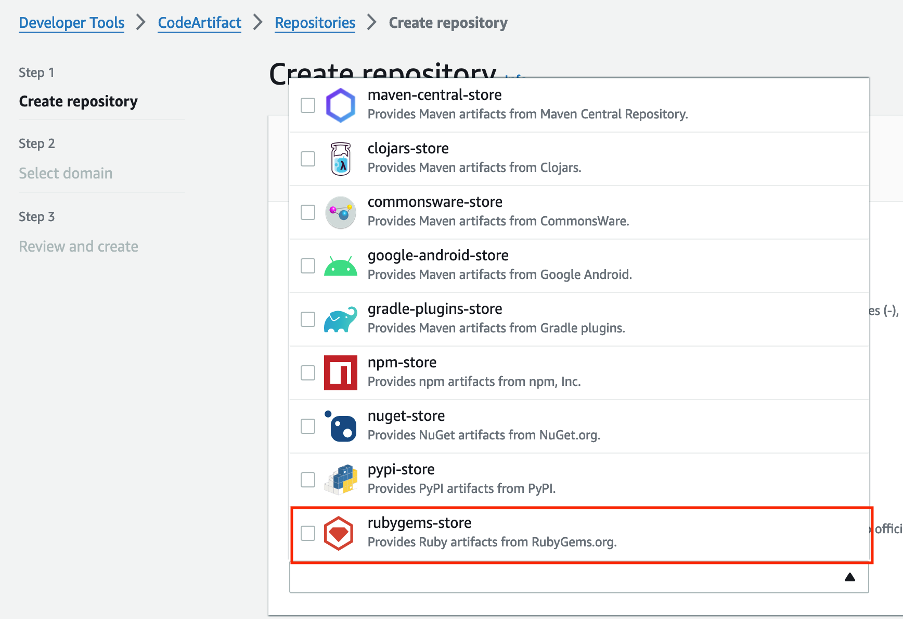The width and height of the screenshot is (904, 620).
Task: Click the google-android-store Android icon
Action: point(340,266)
